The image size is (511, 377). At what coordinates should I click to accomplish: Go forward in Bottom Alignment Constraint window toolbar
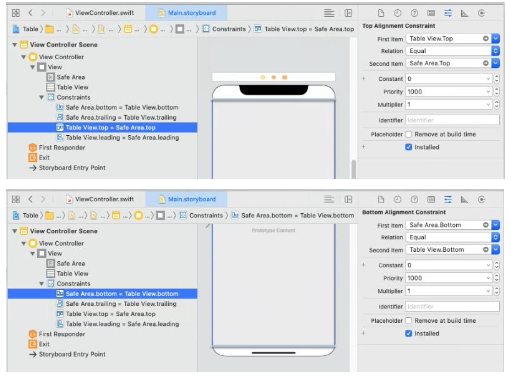(x=43, y=199)
